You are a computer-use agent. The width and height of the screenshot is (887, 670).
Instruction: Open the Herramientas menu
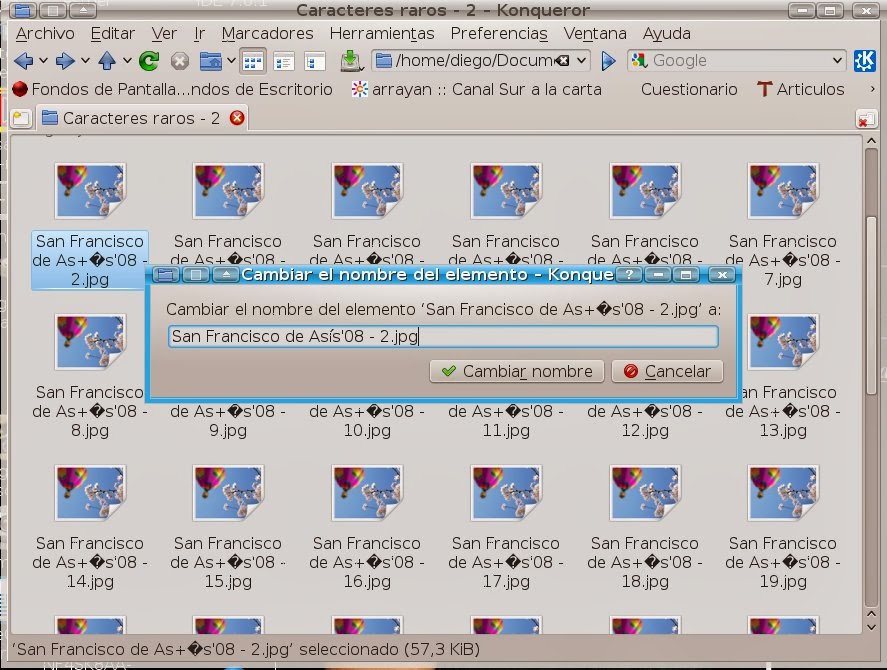tap(382, 33)
